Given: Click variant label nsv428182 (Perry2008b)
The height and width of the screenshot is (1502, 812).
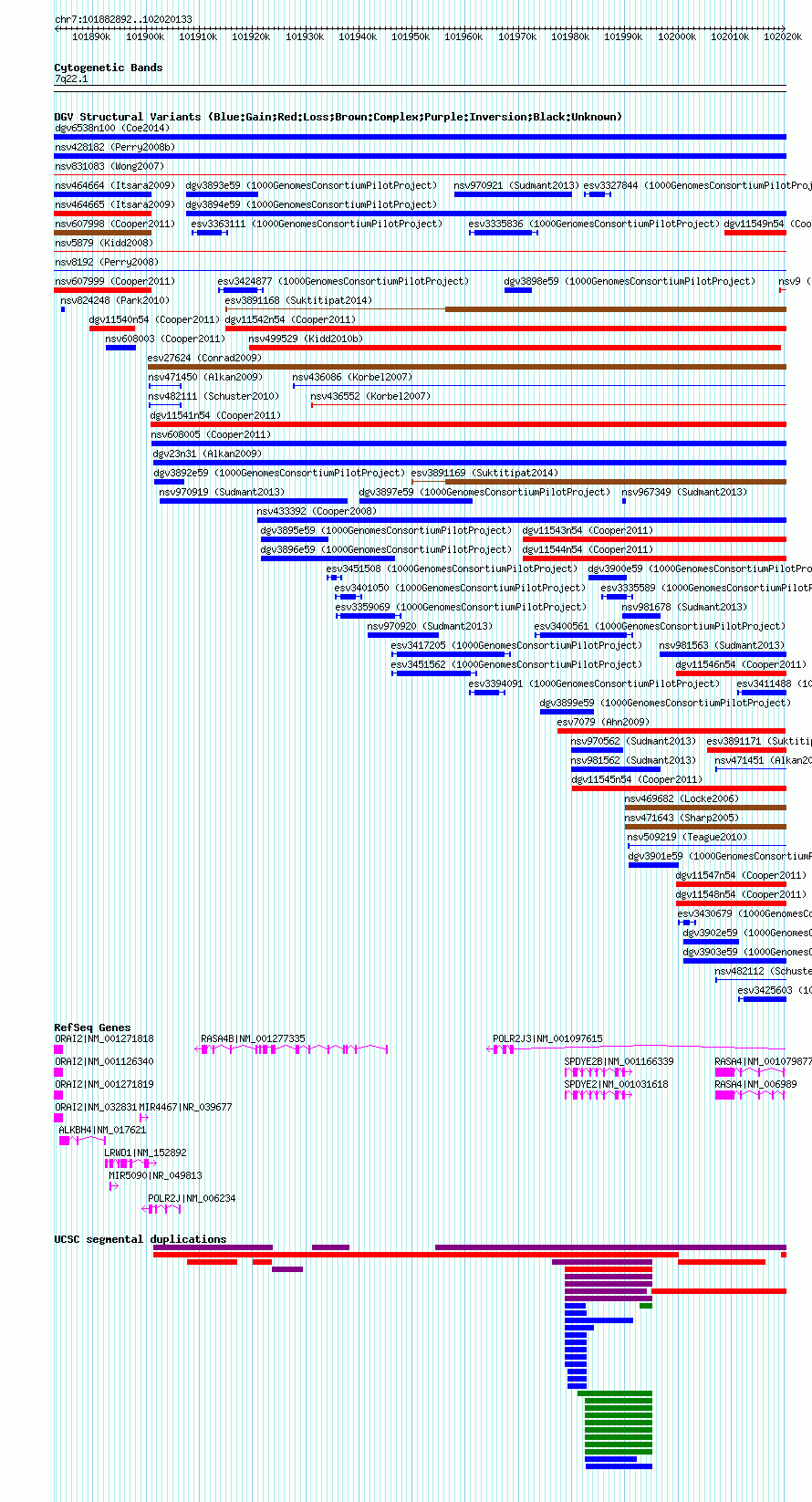Looking at the screenshot, I should [x=115, y=147].
